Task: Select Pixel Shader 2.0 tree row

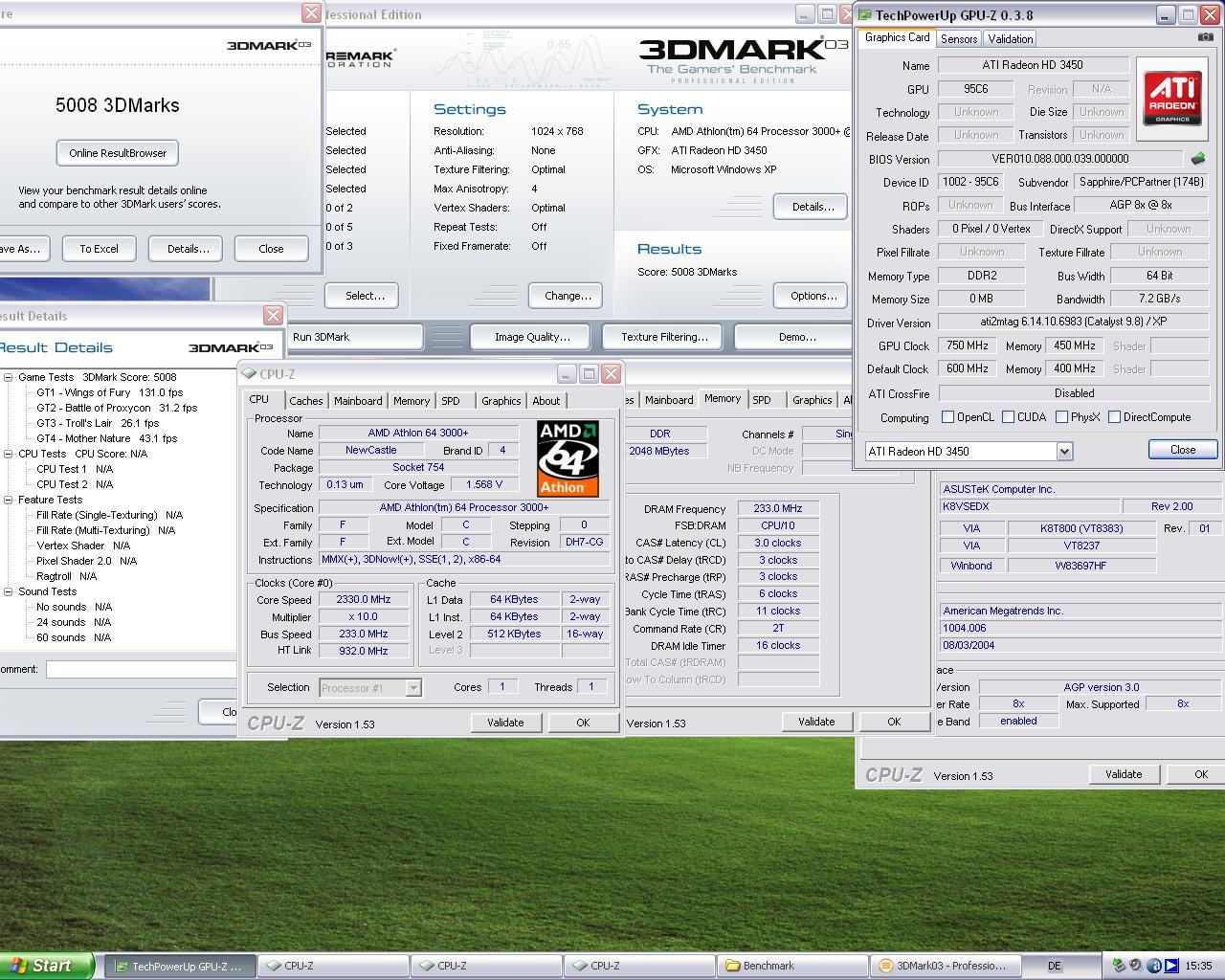Action: 86,561
